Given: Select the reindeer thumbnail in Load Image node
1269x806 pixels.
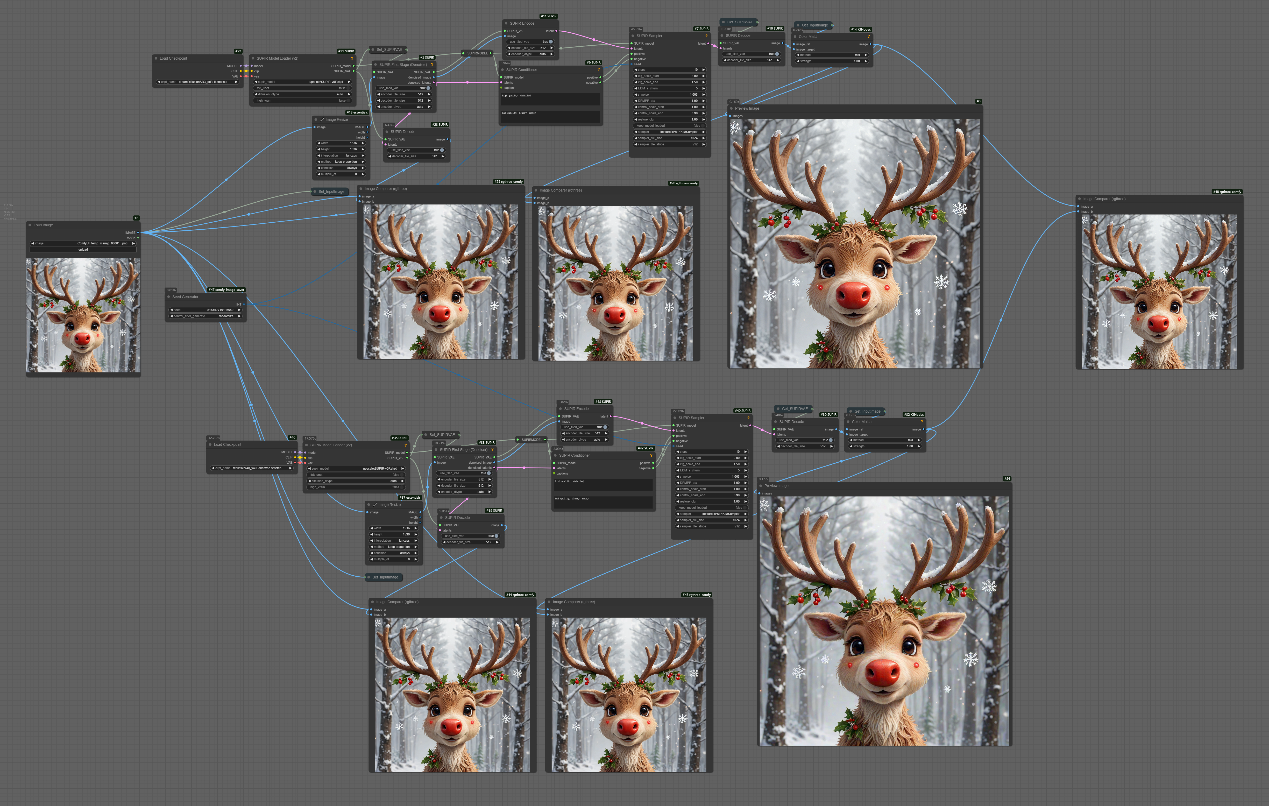Looking at the screenshot, I should (x=83, y=314).
